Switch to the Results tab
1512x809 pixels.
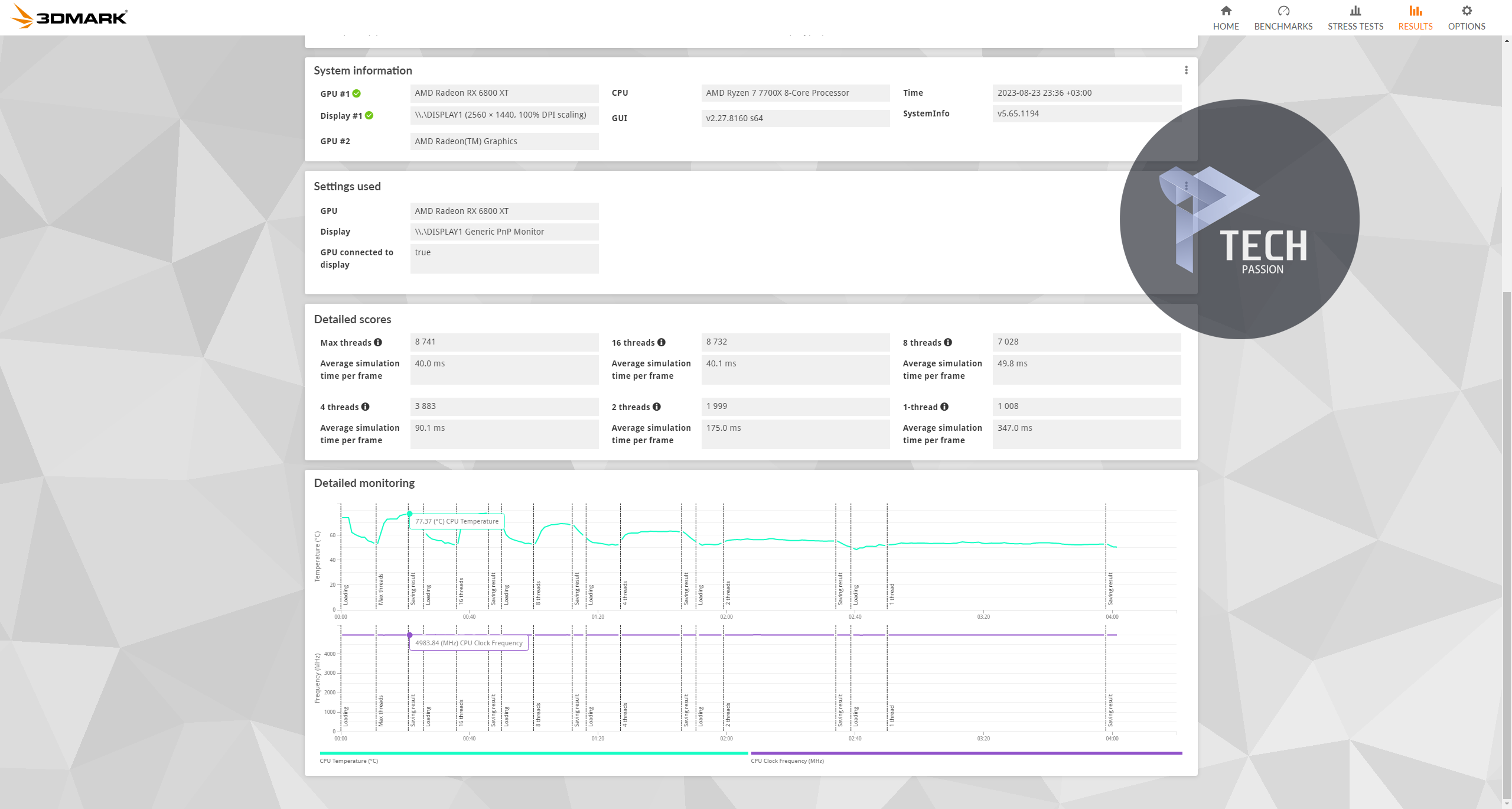click(x=1415, y=18)
